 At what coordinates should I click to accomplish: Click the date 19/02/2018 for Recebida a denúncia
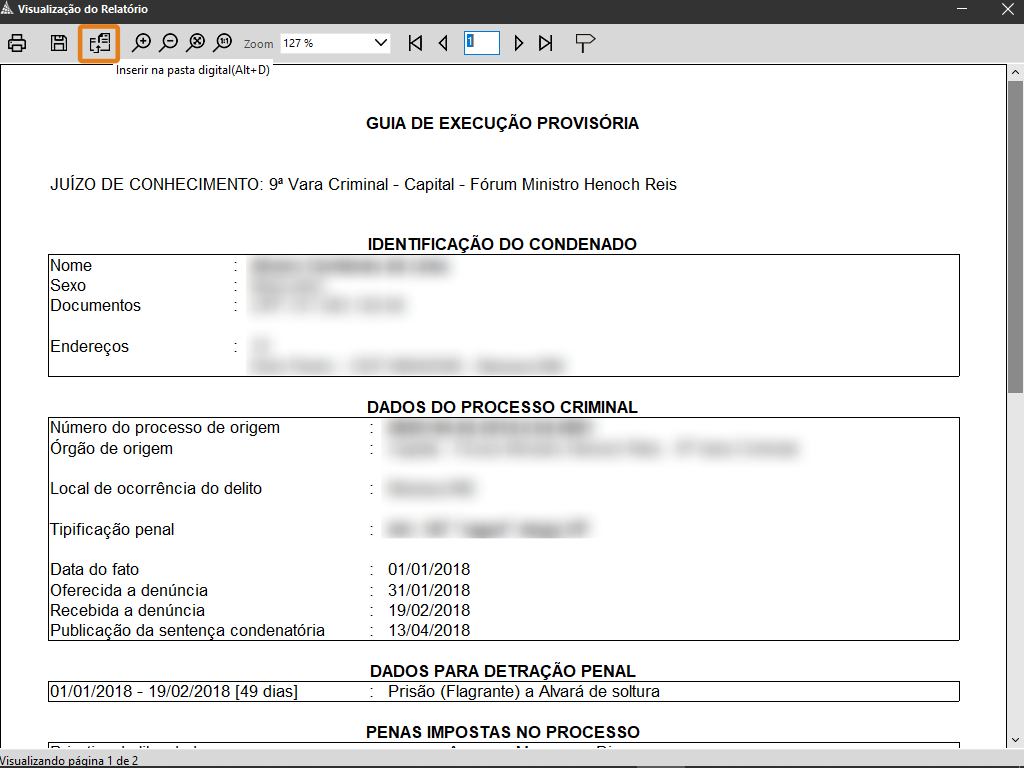coord(429,611)
